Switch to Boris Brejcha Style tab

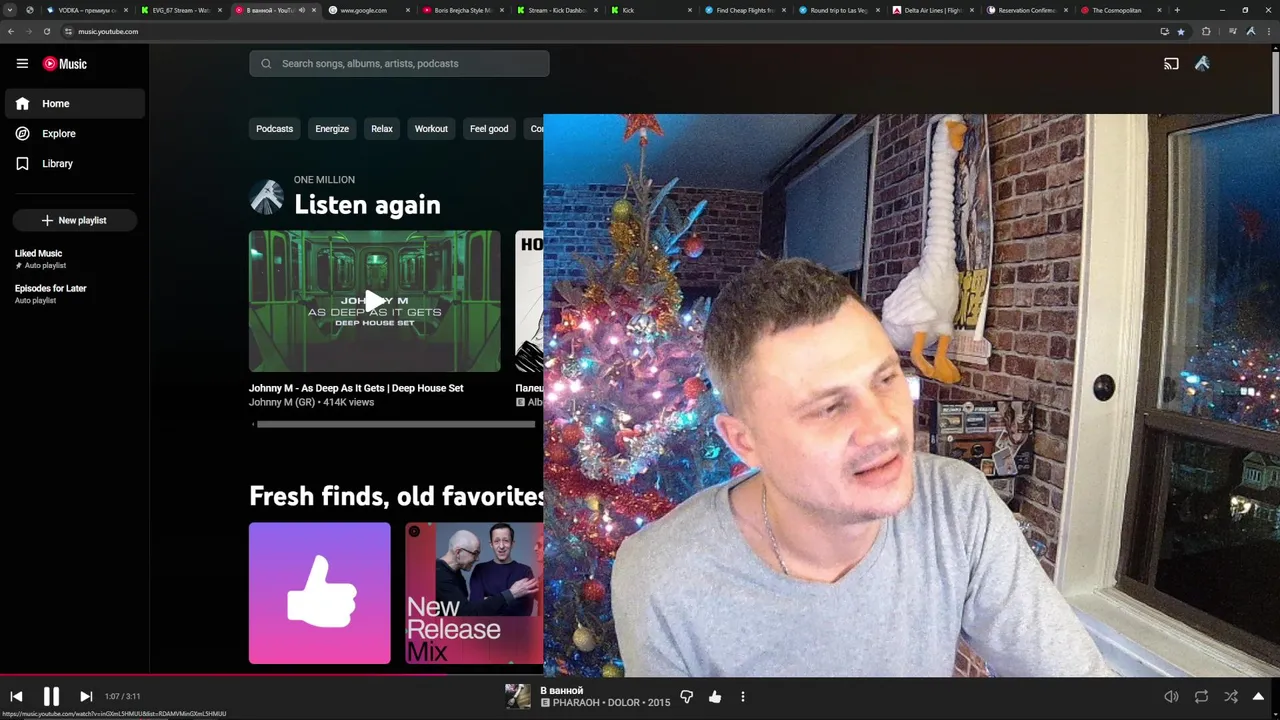(x=463, y=10)
